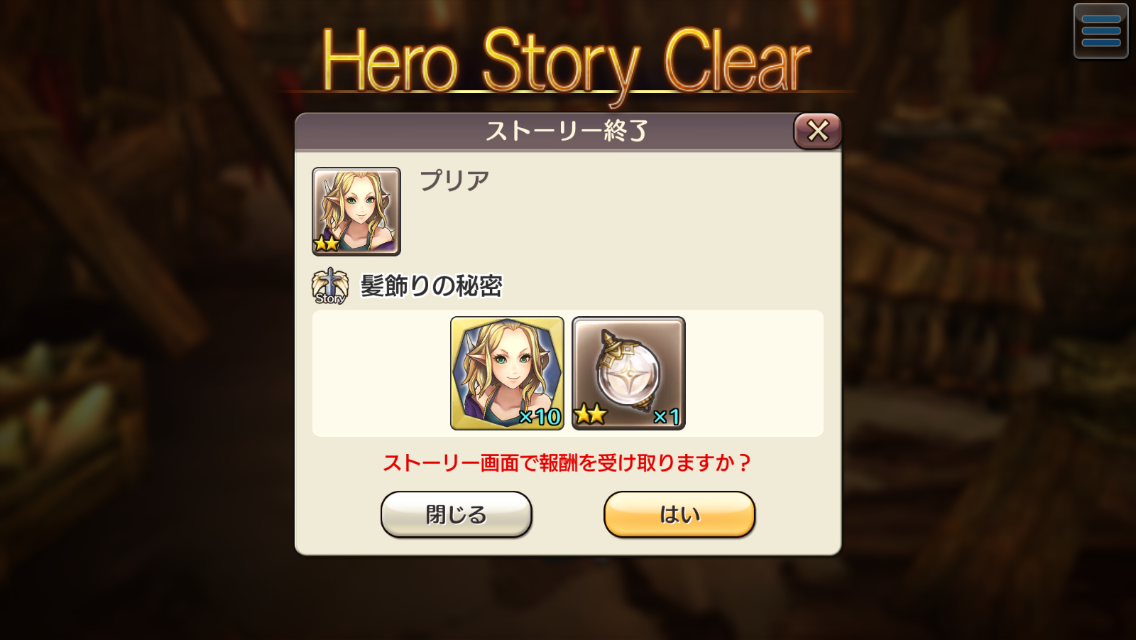
Task: Click the red reward confirmation message
Action: click(567, 462)
